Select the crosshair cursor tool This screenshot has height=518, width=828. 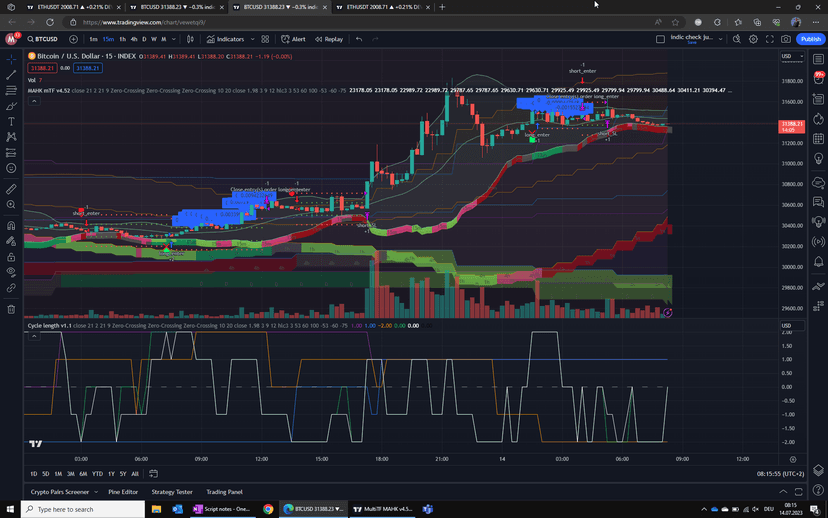(11, 59)
